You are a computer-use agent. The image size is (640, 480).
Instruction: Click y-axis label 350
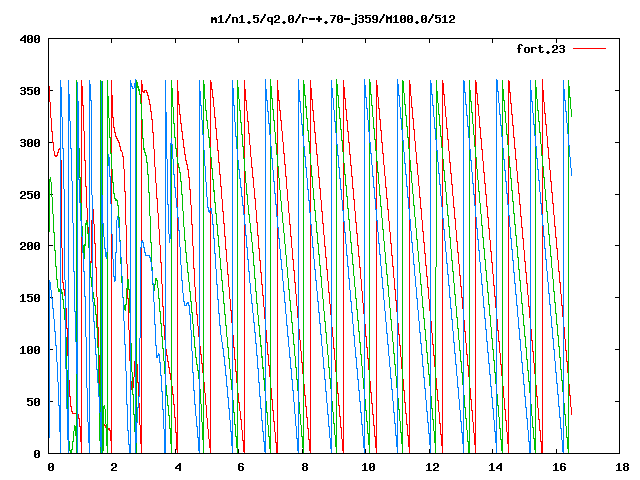coord(30,91)
